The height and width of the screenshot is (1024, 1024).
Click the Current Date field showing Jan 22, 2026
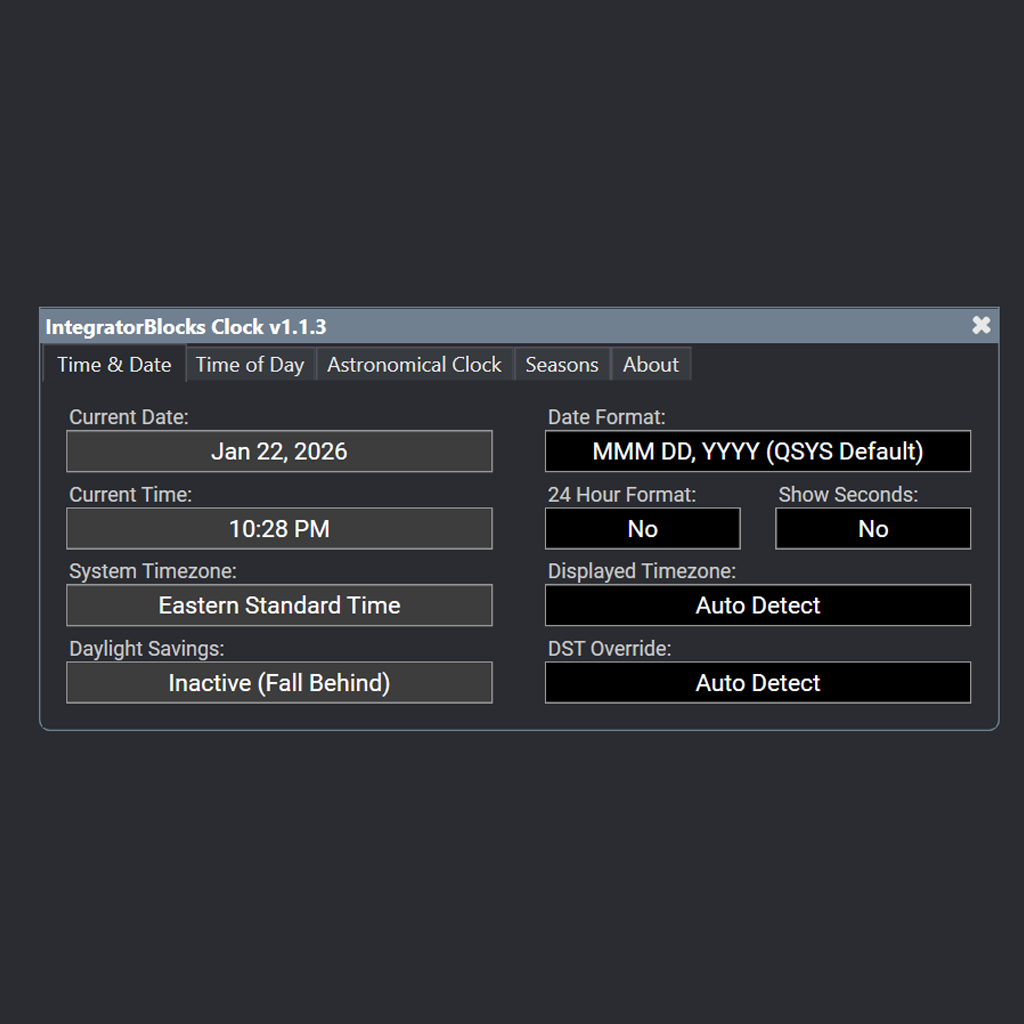point(279,451)
